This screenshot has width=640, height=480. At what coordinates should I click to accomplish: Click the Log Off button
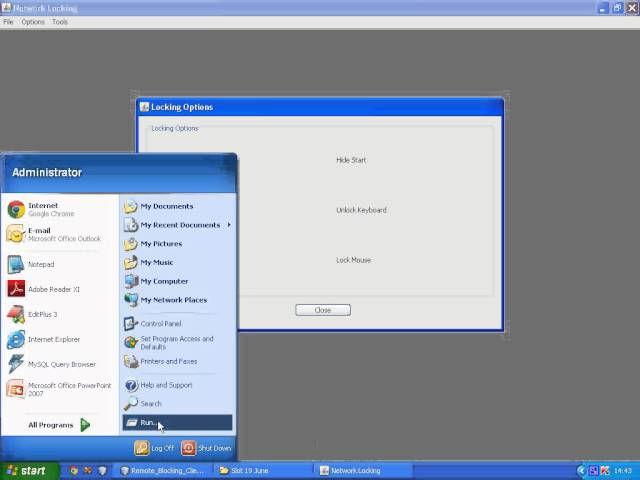point(154,448)
